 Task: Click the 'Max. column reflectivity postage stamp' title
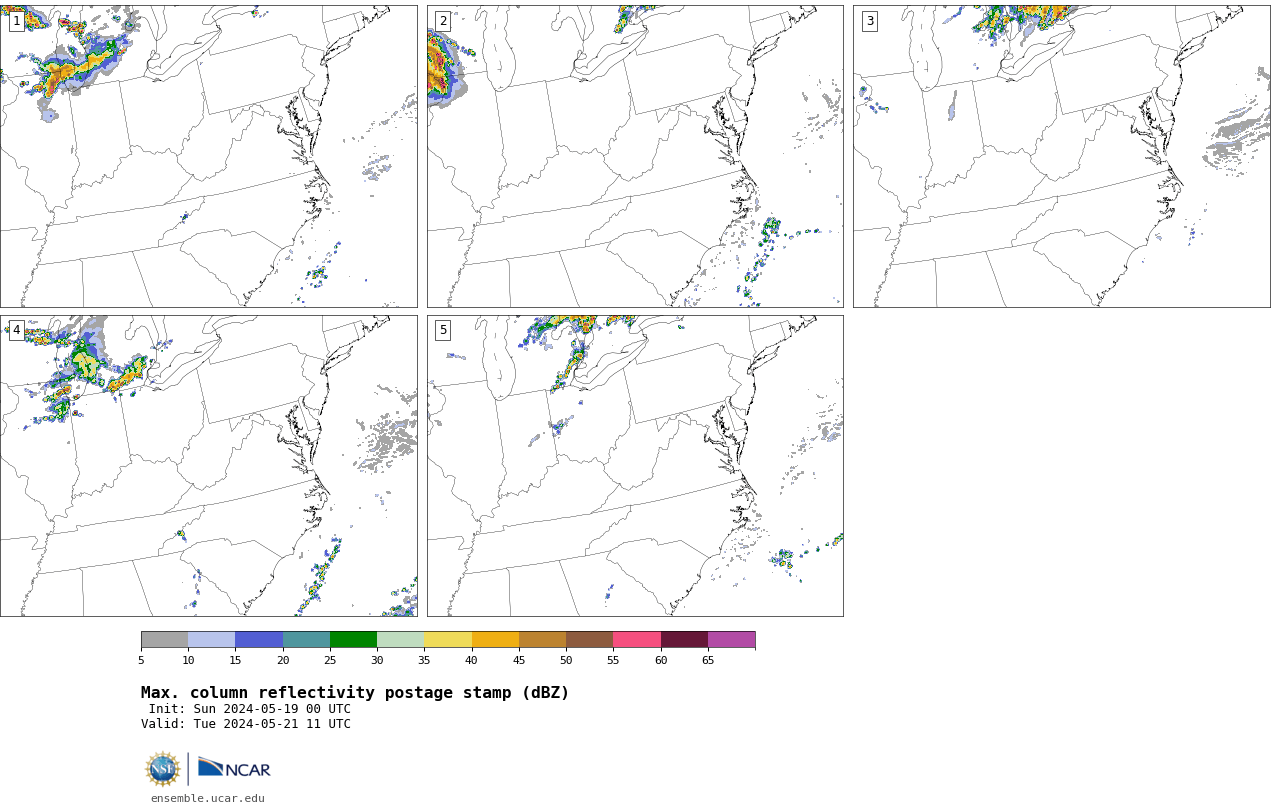[x=355, y=693]
